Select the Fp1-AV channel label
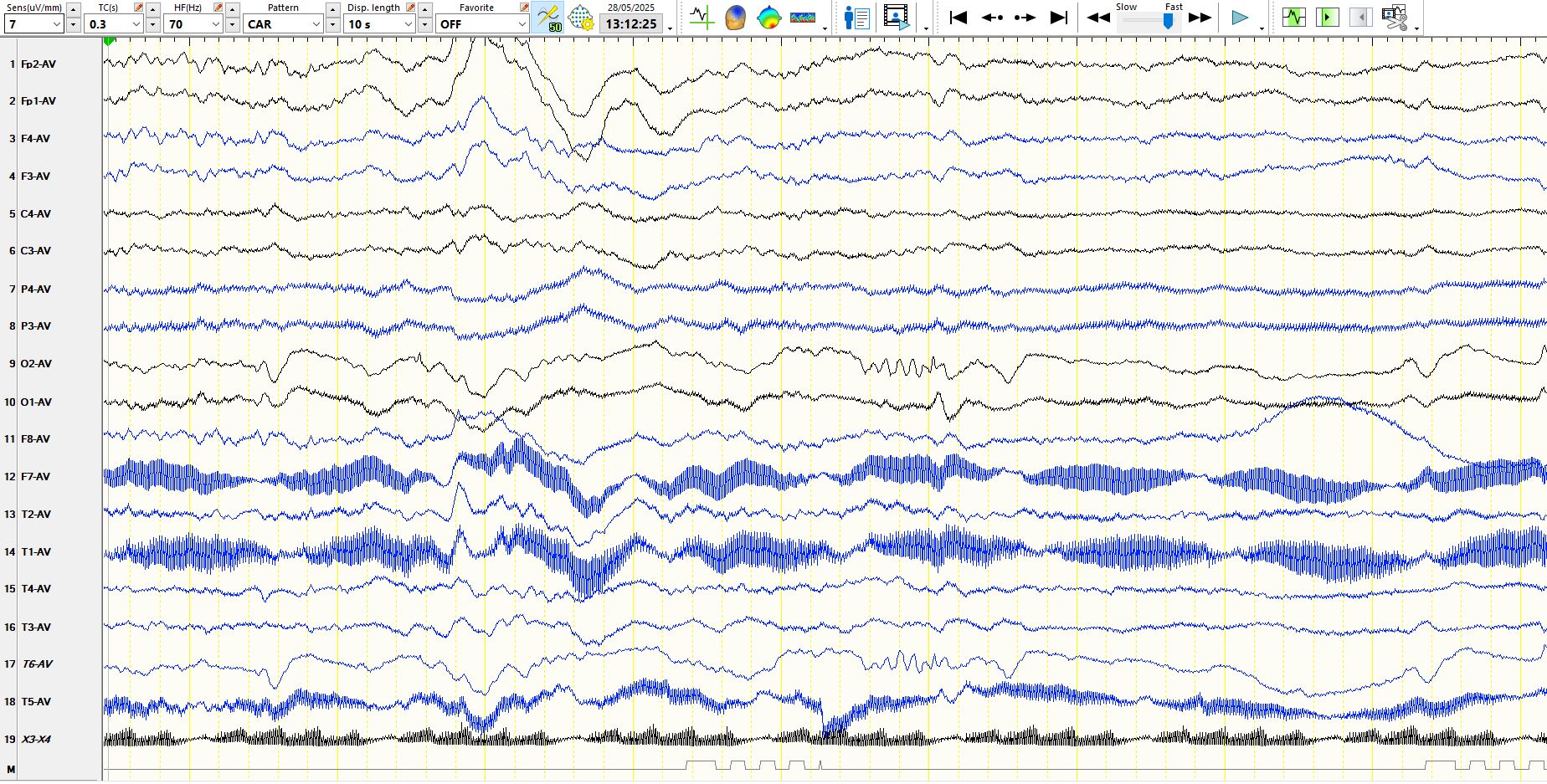This screenshot has height=784, width=1547. (x=39, y=101)
